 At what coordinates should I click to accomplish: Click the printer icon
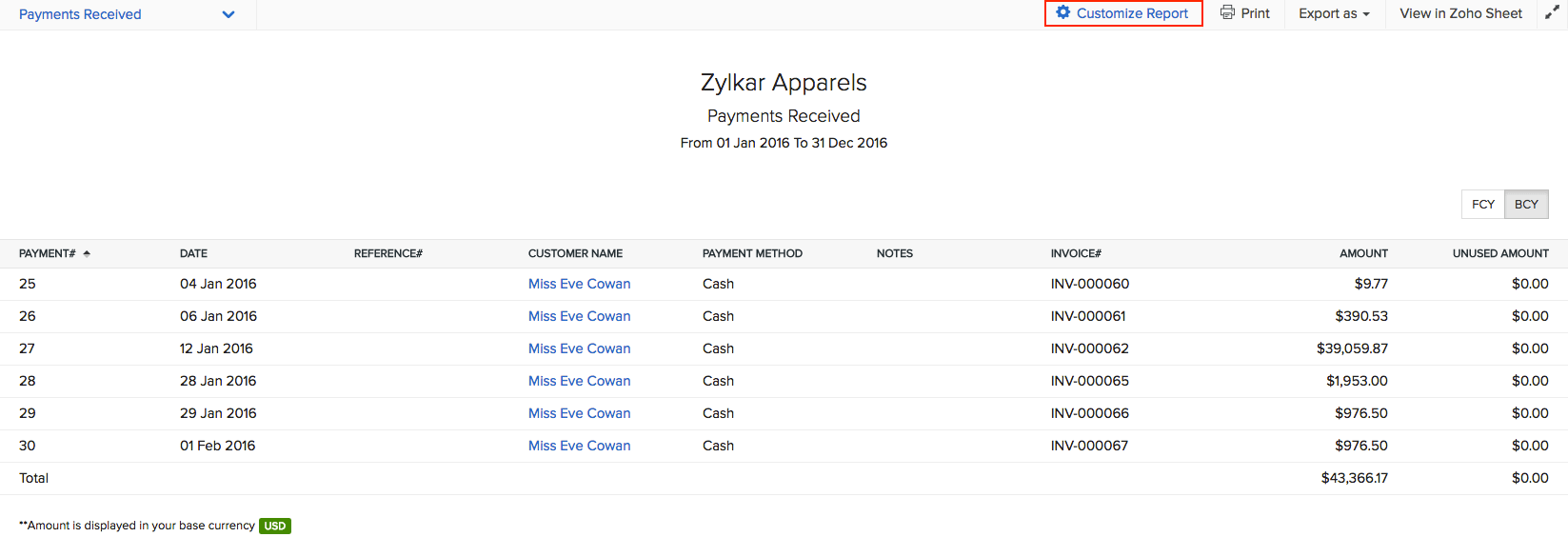1227,13
